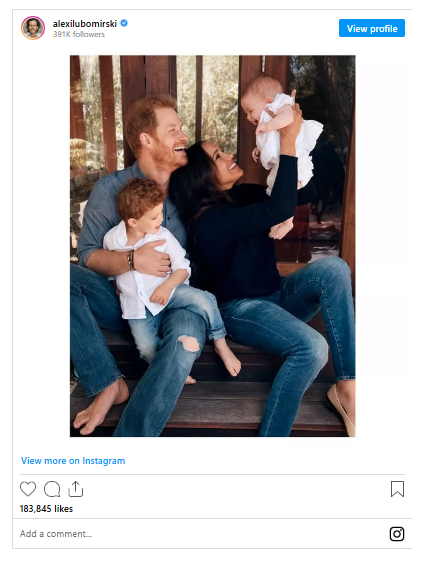
Task: Click the alexilubomirski username link
Action: point(85,24)
